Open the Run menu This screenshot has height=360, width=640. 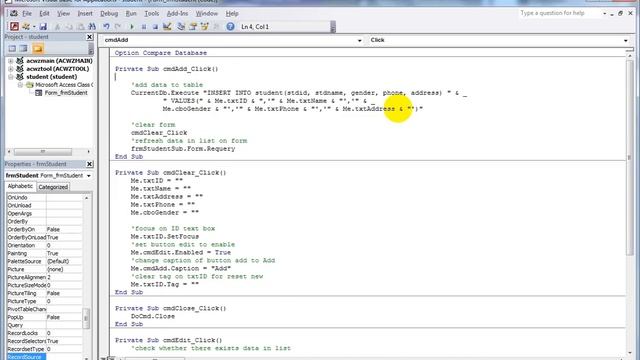click(131, 13)
